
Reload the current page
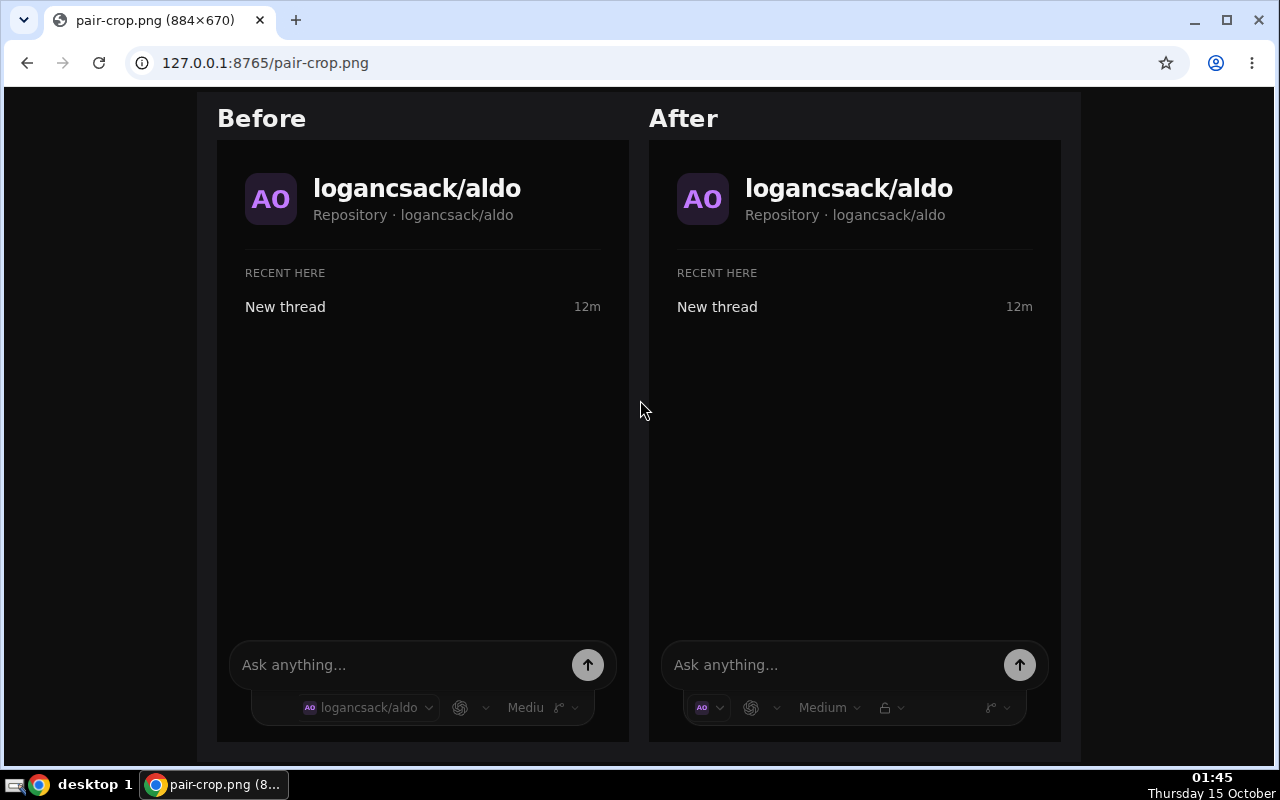click(x=99, y=63)
